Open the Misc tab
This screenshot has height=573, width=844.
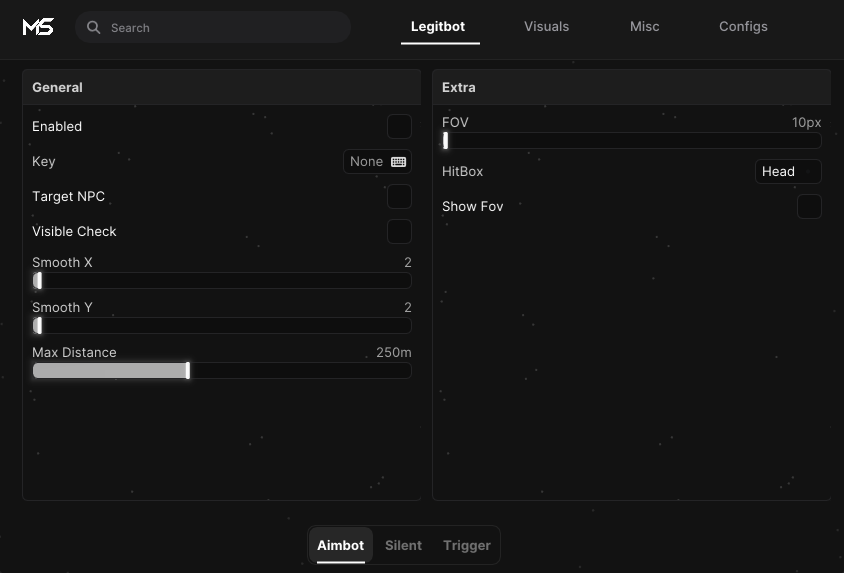pos(644,26)
